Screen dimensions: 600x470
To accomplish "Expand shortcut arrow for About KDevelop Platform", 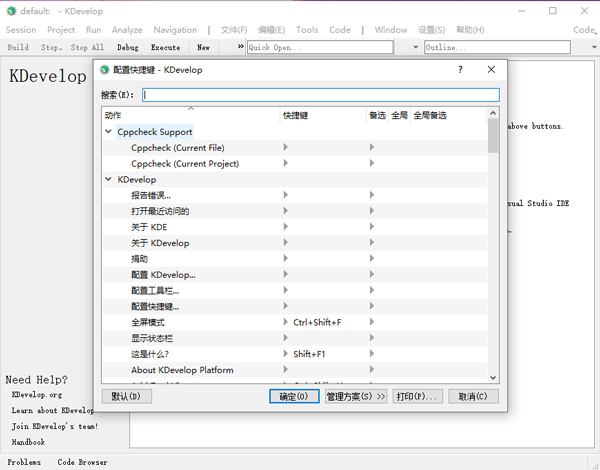I will pos(285,369).
